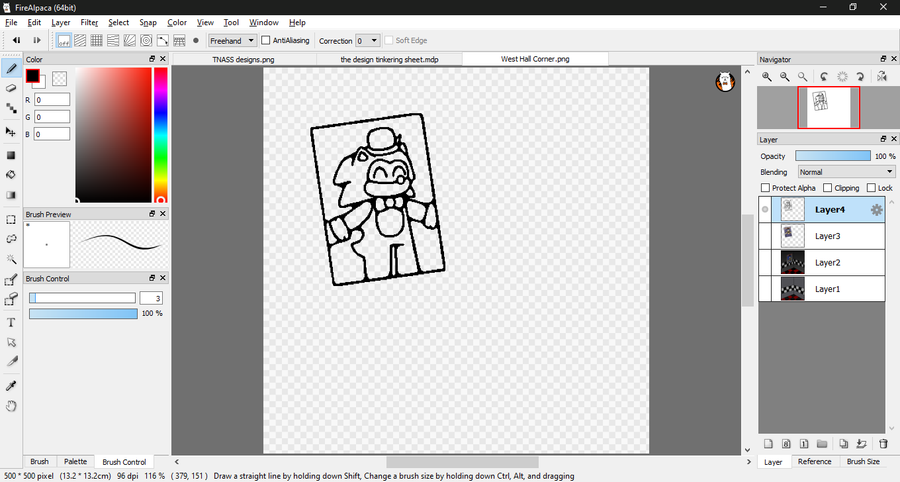This screenshot has width=900, height=482.
Task: Select the Eraser tool
Action: pos(11,88)
